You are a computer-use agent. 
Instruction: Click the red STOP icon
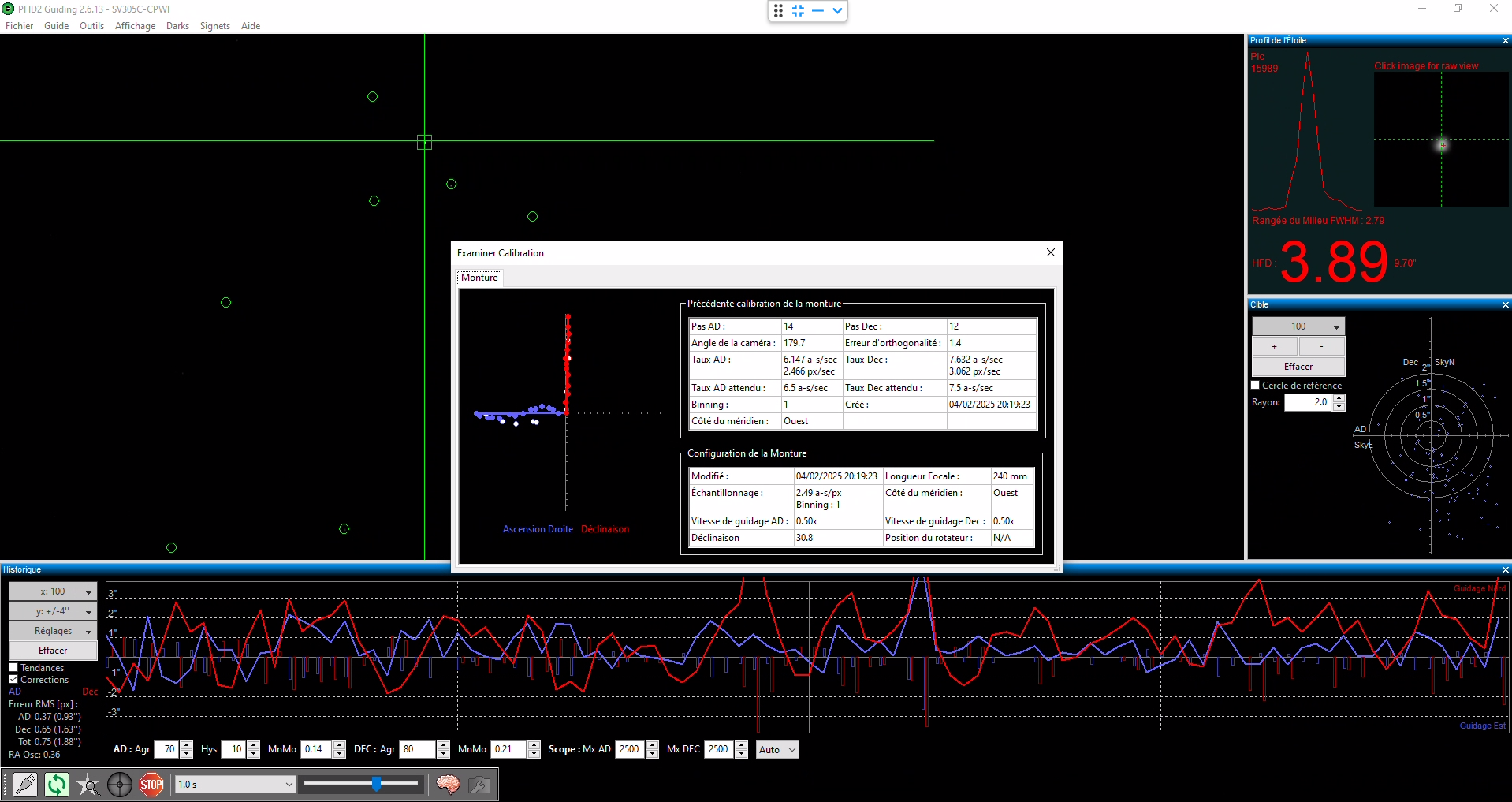coord(151,785)
